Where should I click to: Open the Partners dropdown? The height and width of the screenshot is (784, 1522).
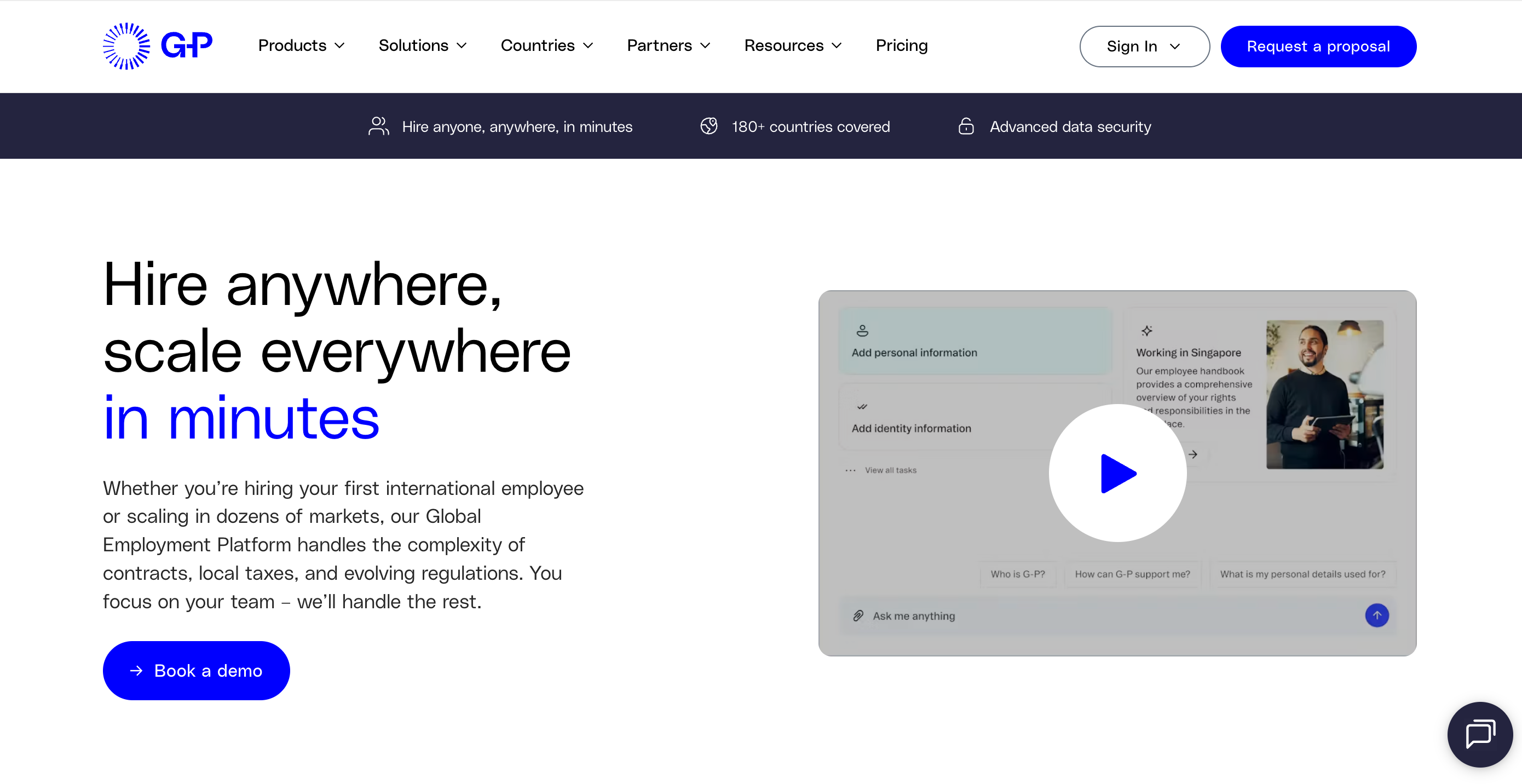(x=668, y=45)
